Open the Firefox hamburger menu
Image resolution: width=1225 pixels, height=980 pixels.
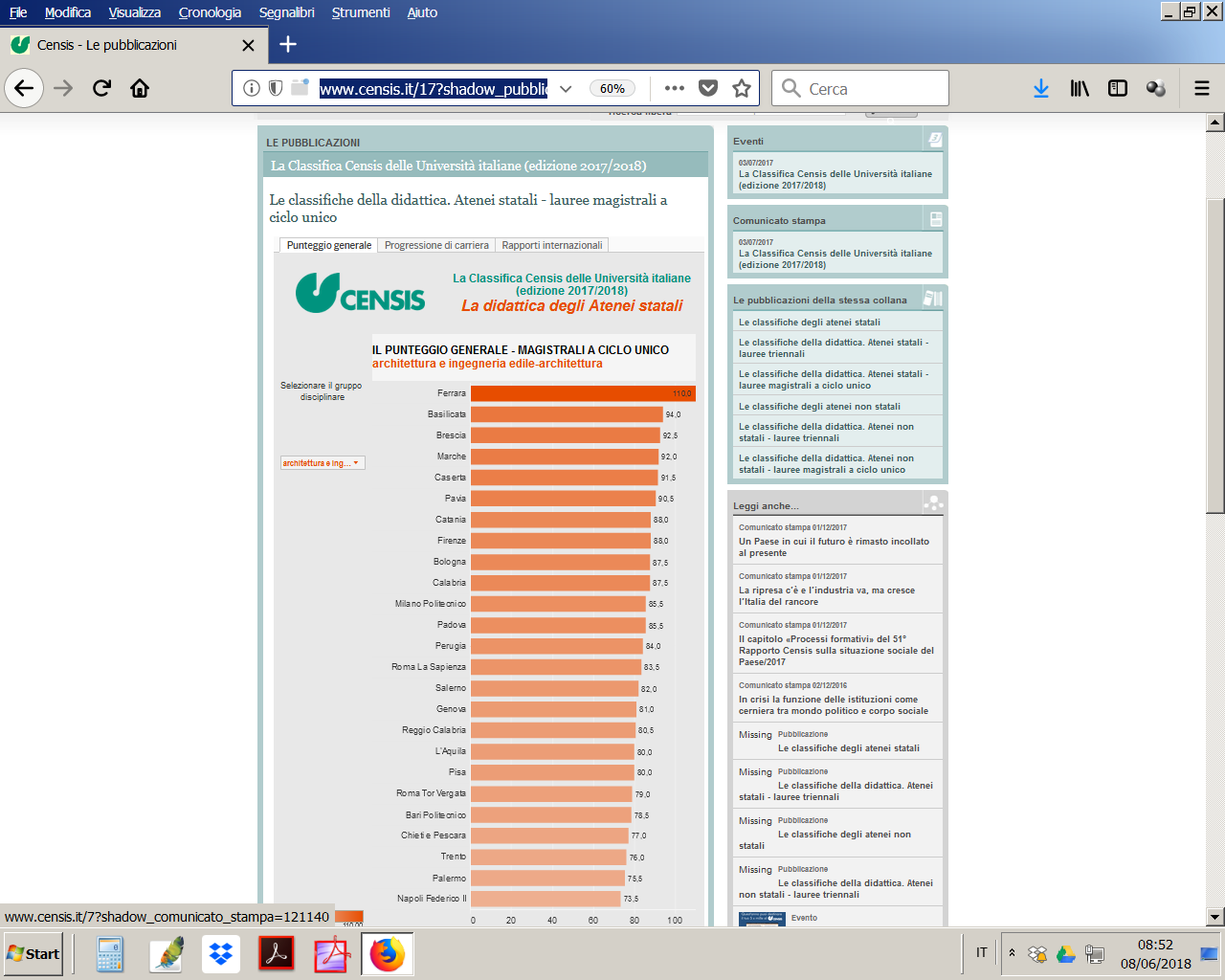[1202, 88]
